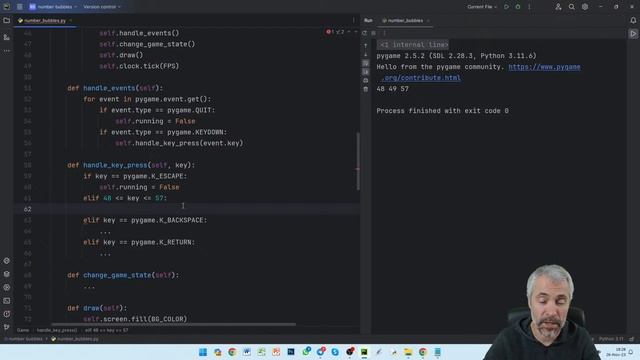Screen dimensions: 640x360
Task: Go to next highlighted error arrow
Action: (x=356, y=32)
